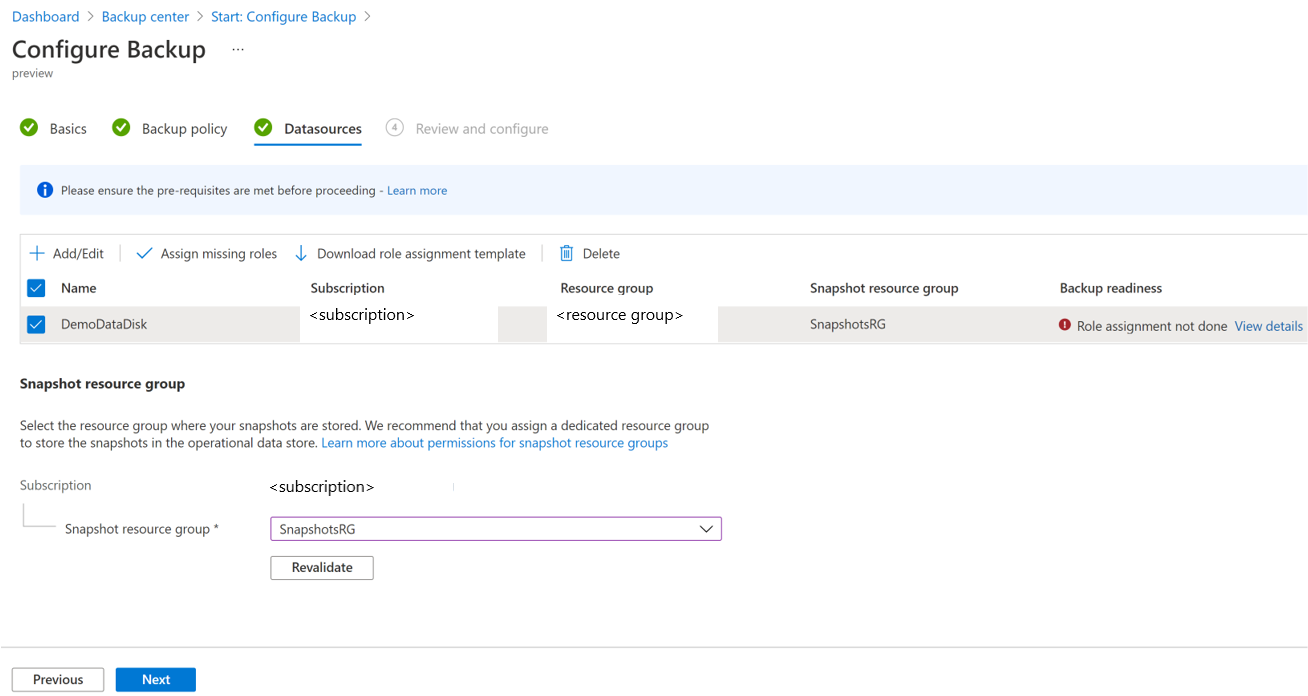Image resolution: width=1308 pixels, height=696 pixels.
Task: Uncheck the DemoDataDisk row checkbox
Action: pos(36,325)
